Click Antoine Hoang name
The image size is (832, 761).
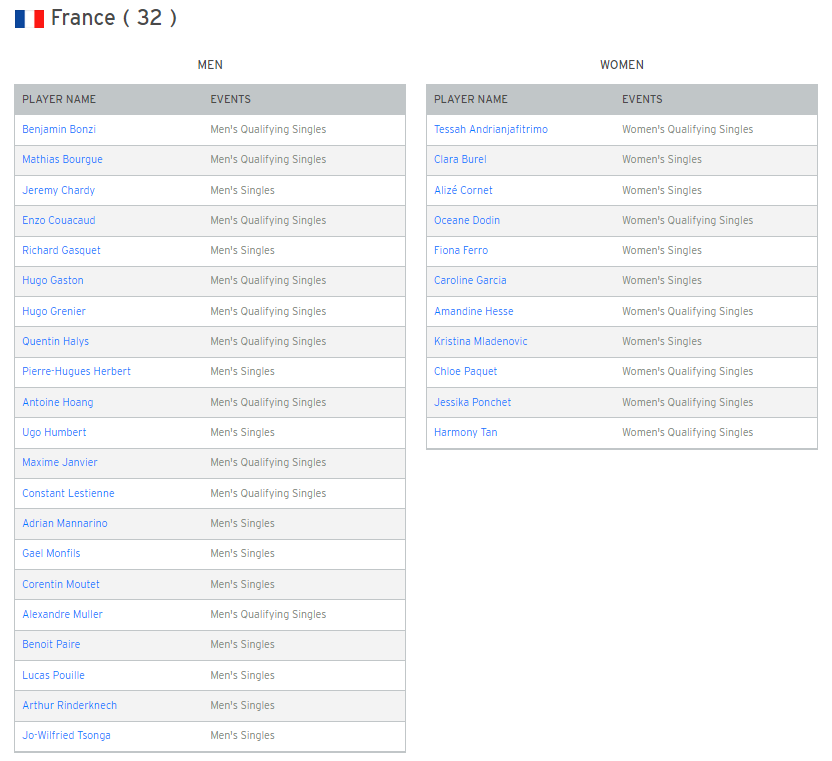[x=58, y=402]
